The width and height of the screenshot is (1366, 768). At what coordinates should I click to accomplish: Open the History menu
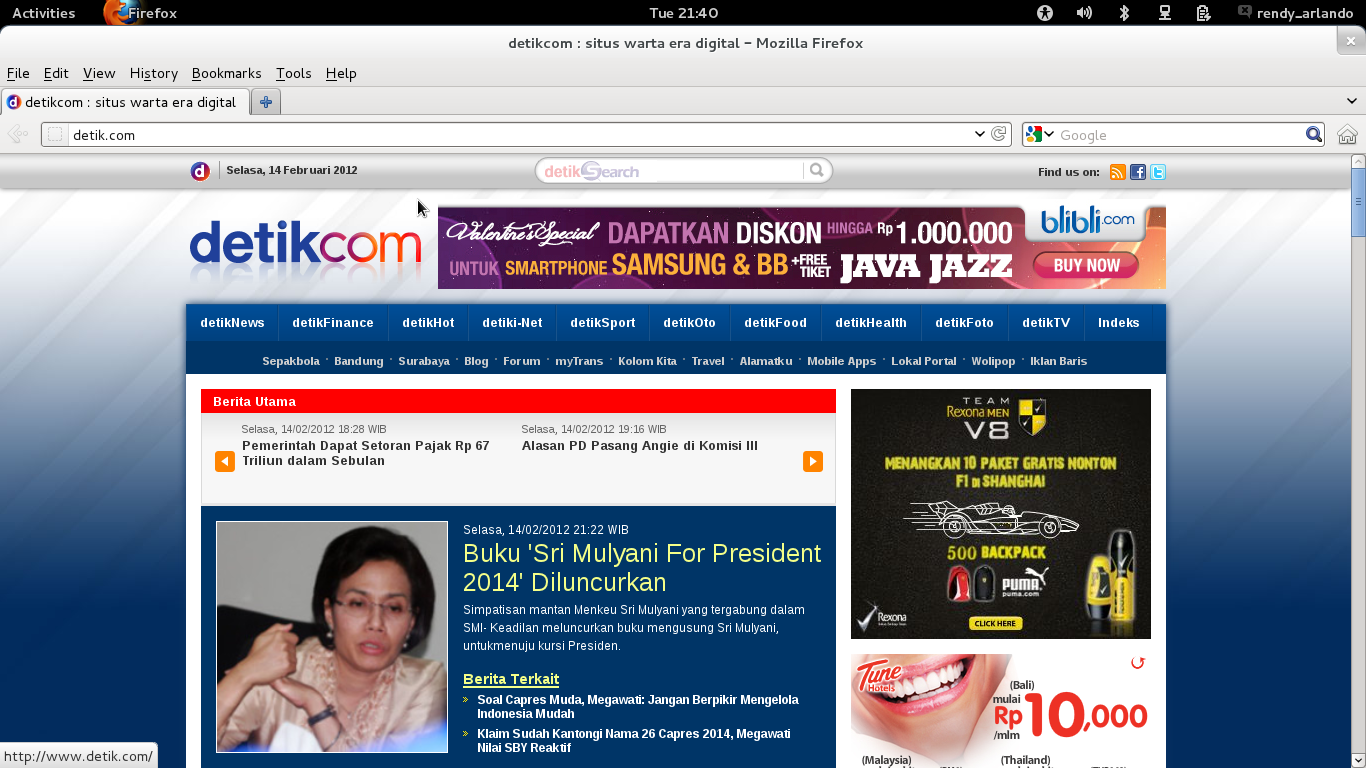(153, 73)
